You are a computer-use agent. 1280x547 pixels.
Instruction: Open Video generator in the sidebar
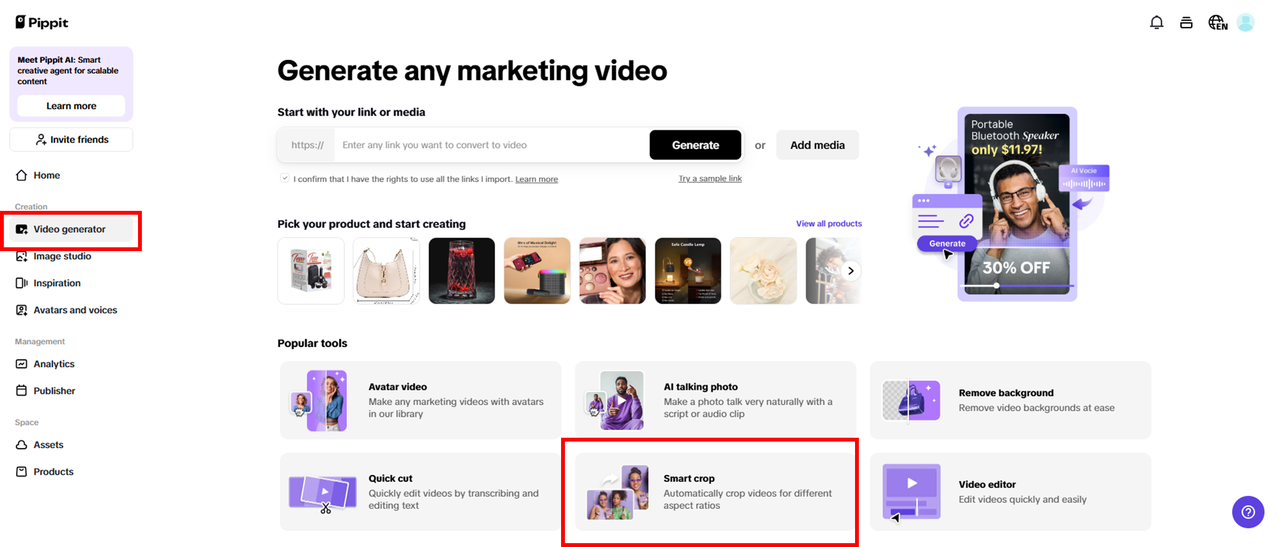point(71,229)
